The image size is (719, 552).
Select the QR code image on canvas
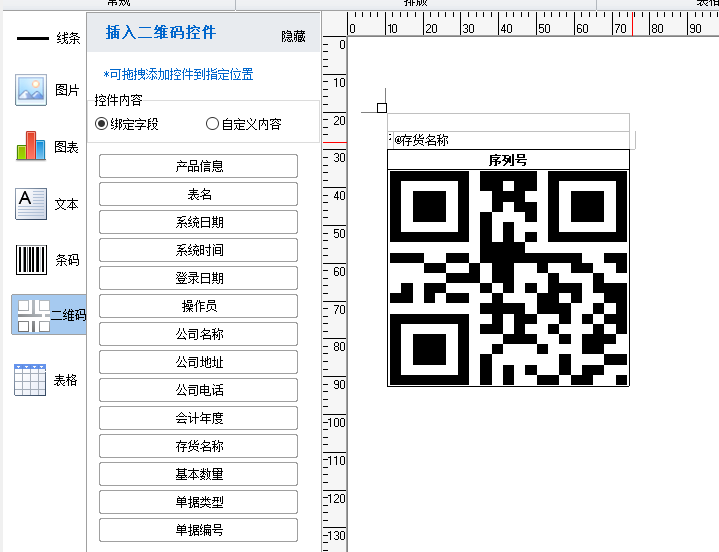508,278
